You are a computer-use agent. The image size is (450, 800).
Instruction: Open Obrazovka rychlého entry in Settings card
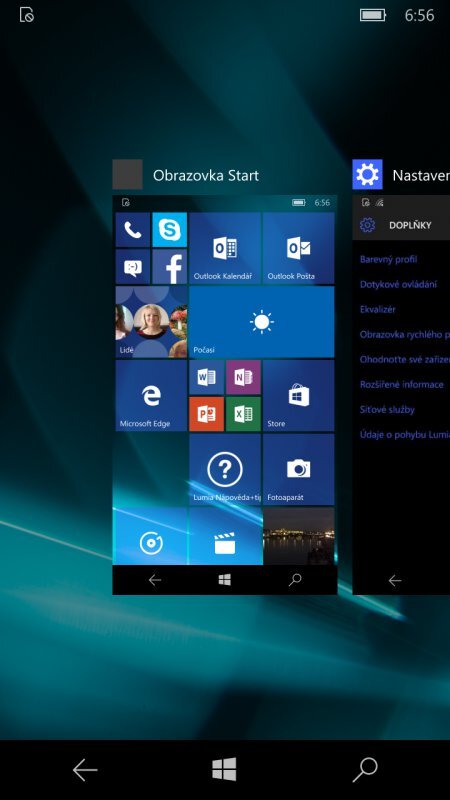(x=405, y=335)
